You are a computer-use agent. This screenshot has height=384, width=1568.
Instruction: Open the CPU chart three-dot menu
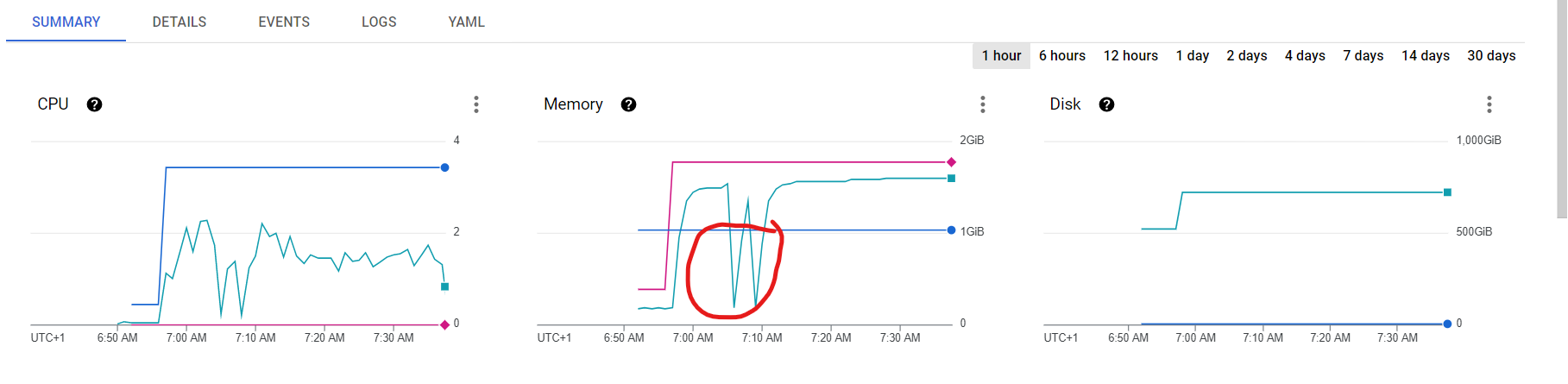(x=476, y=104)
